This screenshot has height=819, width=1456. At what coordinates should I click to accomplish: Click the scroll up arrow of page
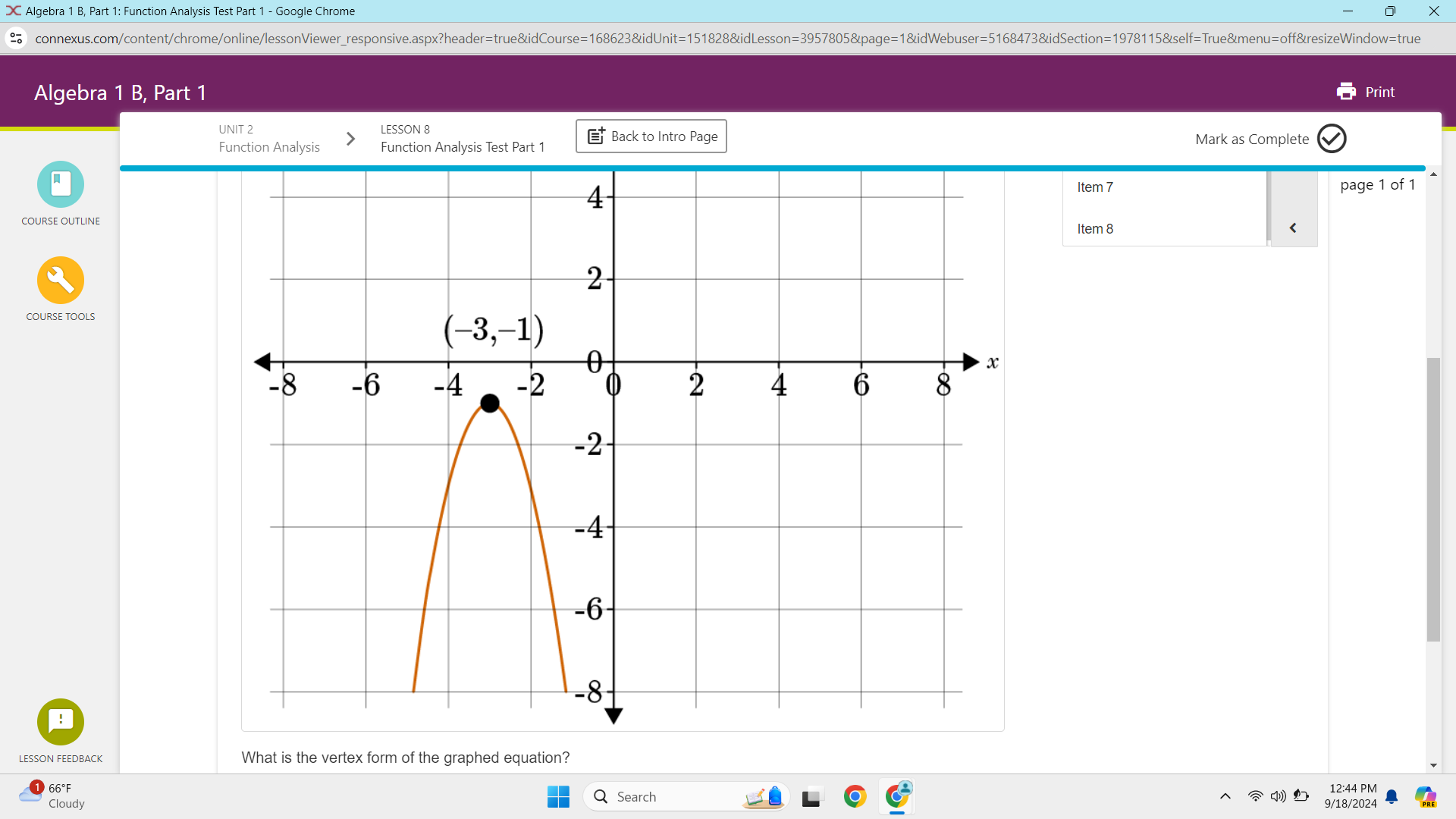[x=1433, y=175]
